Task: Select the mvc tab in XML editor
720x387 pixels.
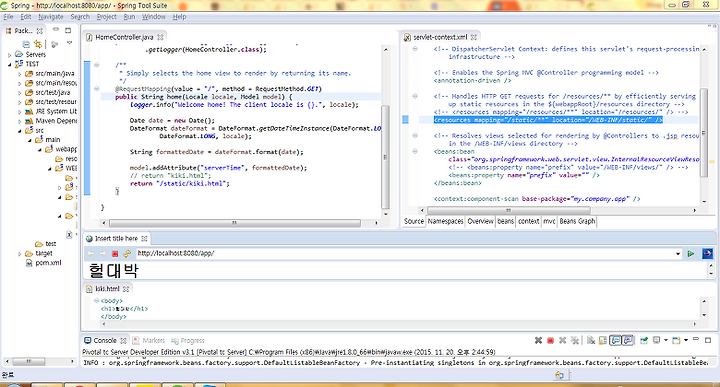Action: (549, 221)
